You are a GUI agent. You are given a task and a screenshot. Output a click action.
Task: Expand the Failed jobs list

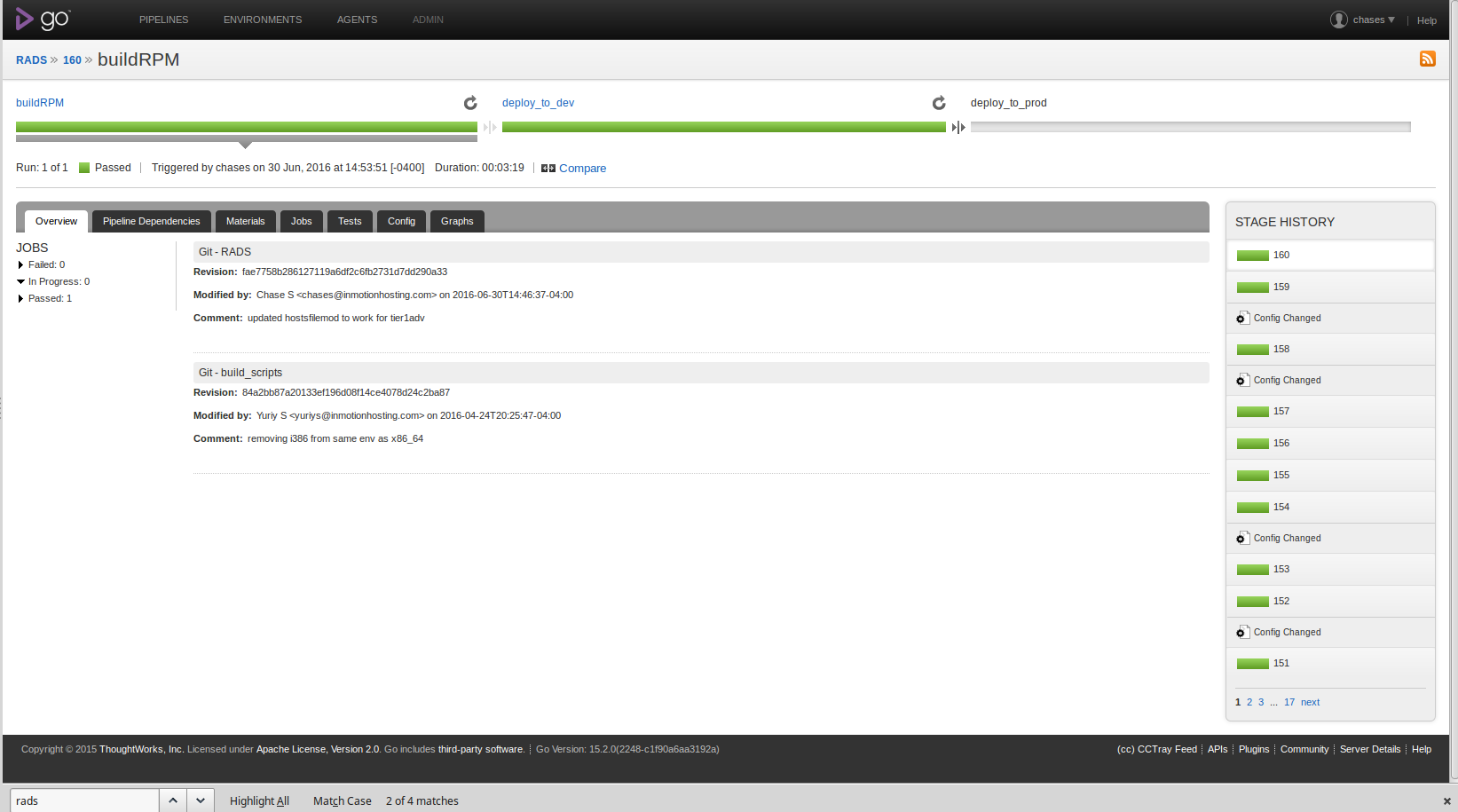click(x=20, y=264)
